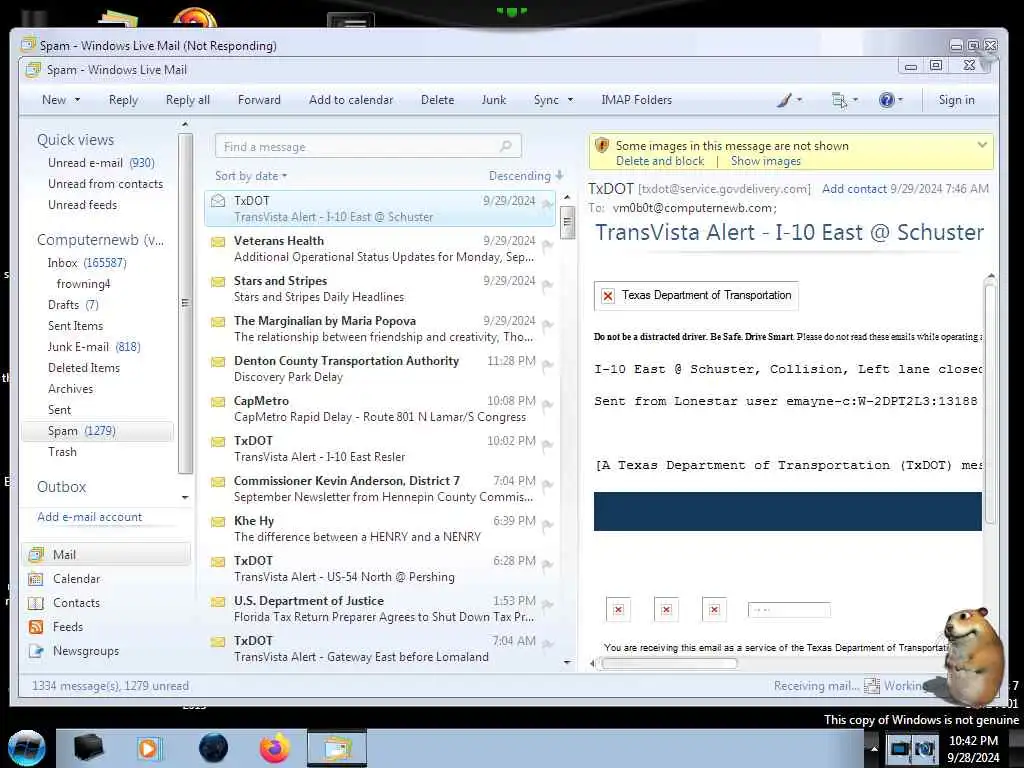Click the preview pane horizontal scrollbar
This screenshot has width=1024, height=768.
pyautogui.click(x=669, y=664)
